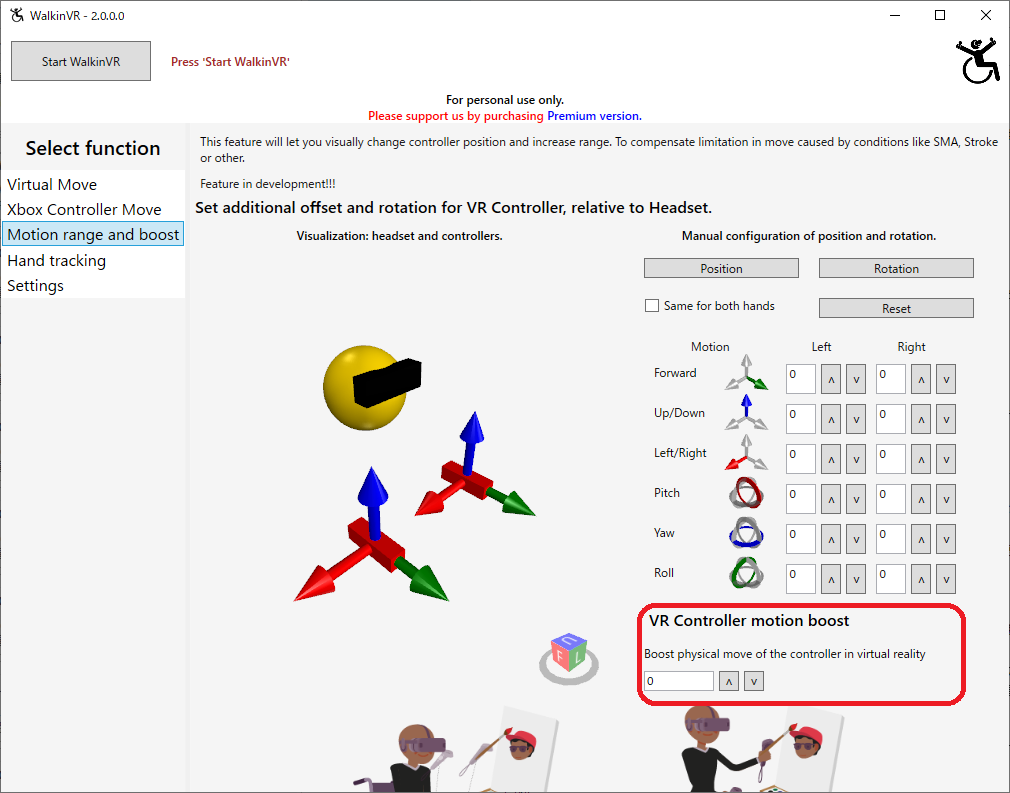
Task: Decrease Pitch value for Left hand
Action: click(856, 499)
